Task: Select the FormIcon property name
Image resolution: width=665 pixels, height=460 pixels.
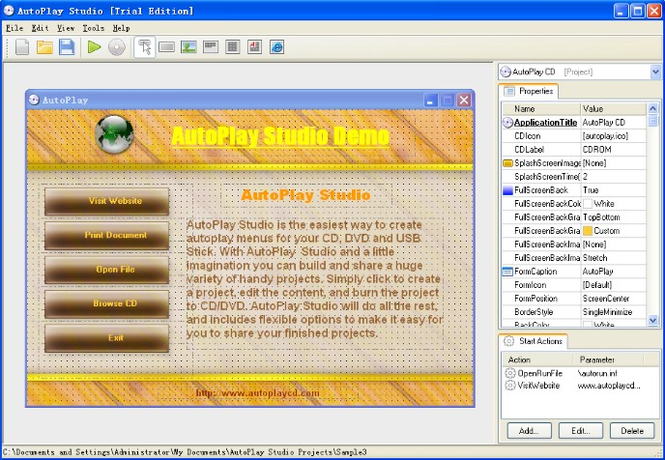Action: coord(530,285)
